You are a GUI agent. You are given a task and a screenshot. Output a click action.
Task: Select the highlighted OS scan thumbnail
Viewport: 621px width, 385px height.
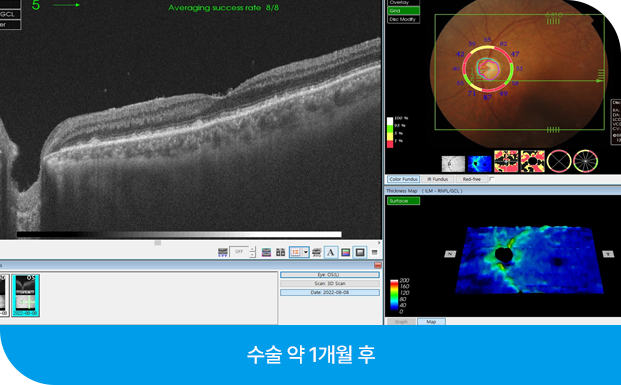click(26, 295)
